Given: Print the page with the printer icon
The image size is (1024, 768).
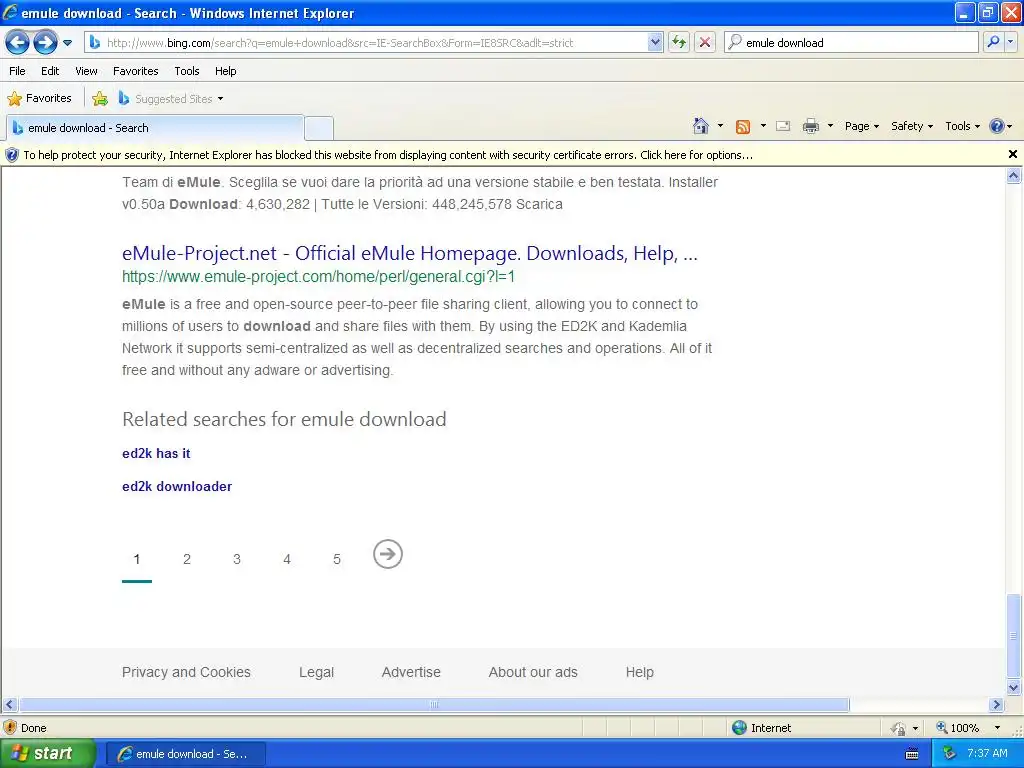Looking at the screenshot, I should click(810, 126).
